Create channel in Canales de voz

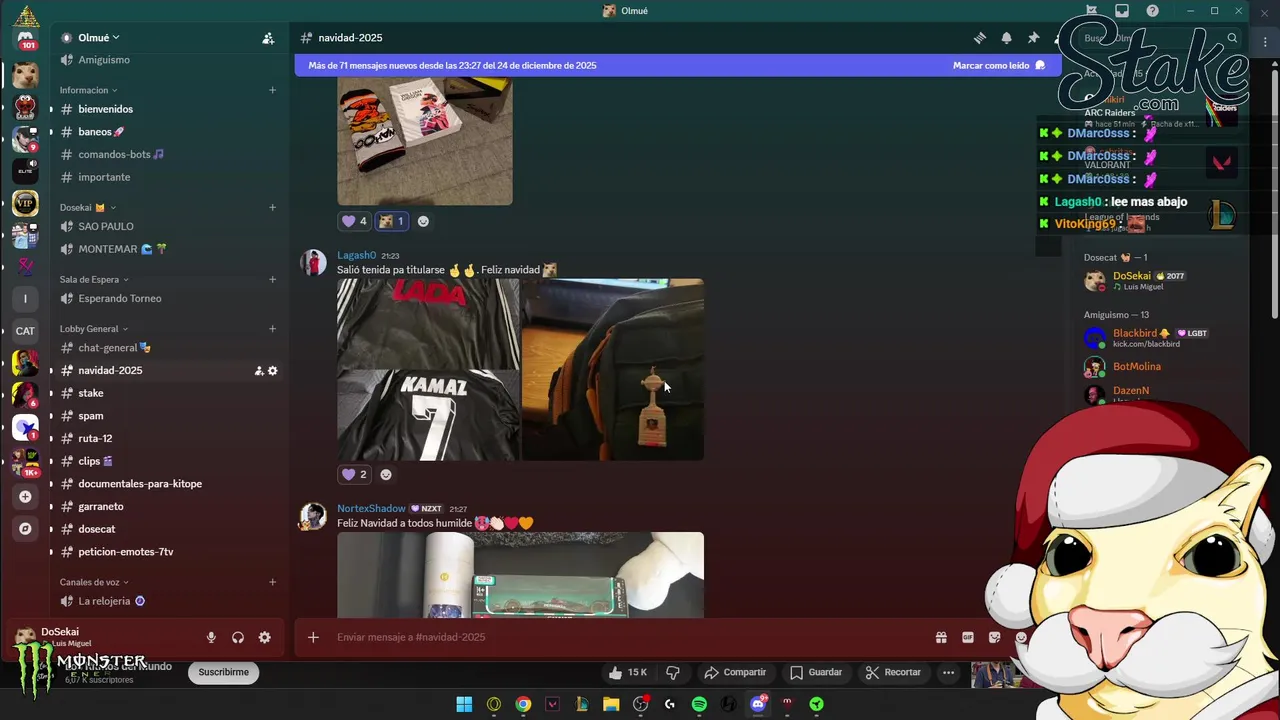click(272, 582)
